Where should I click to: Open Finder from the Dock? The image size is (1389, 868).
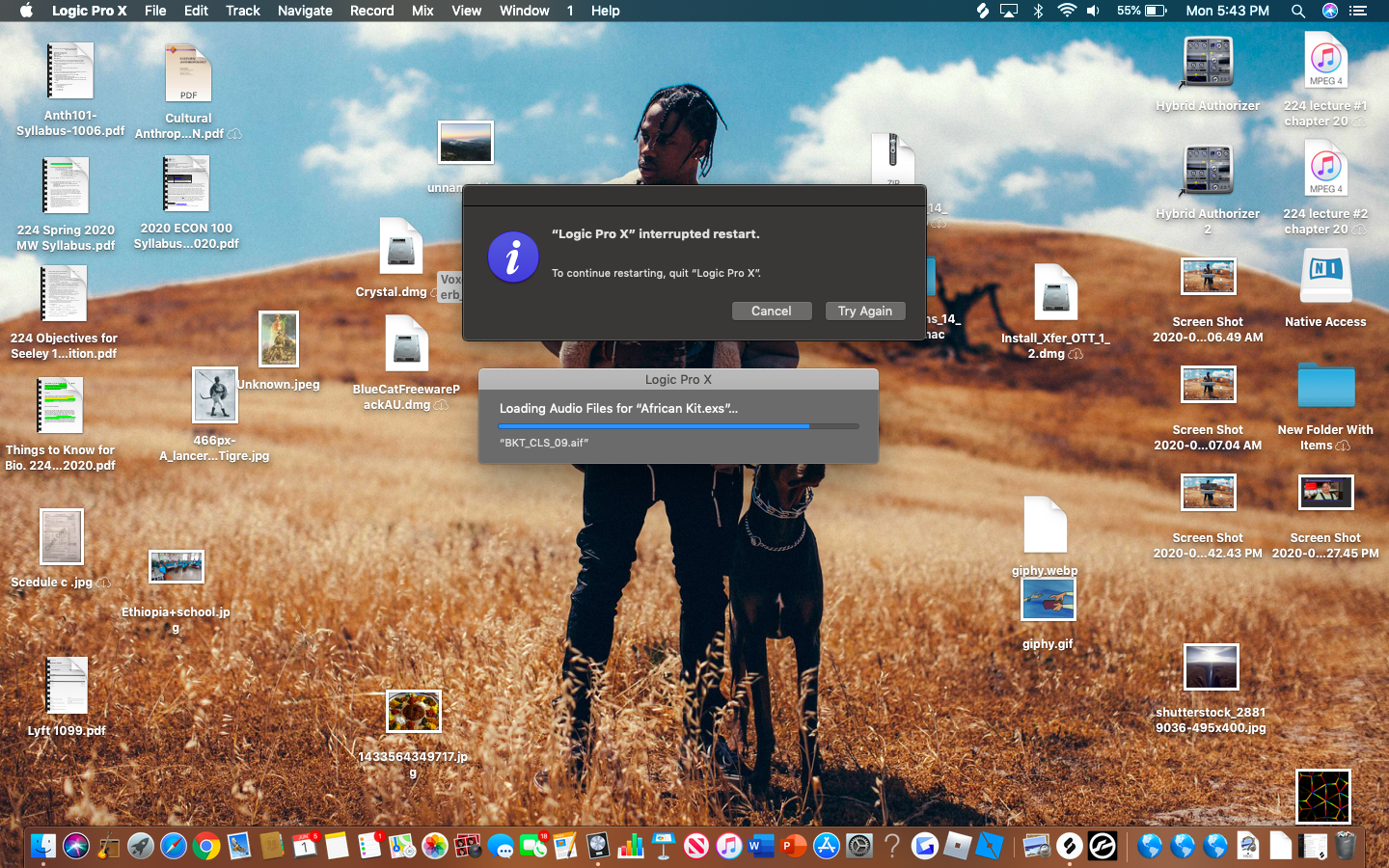tap(43, 846)
